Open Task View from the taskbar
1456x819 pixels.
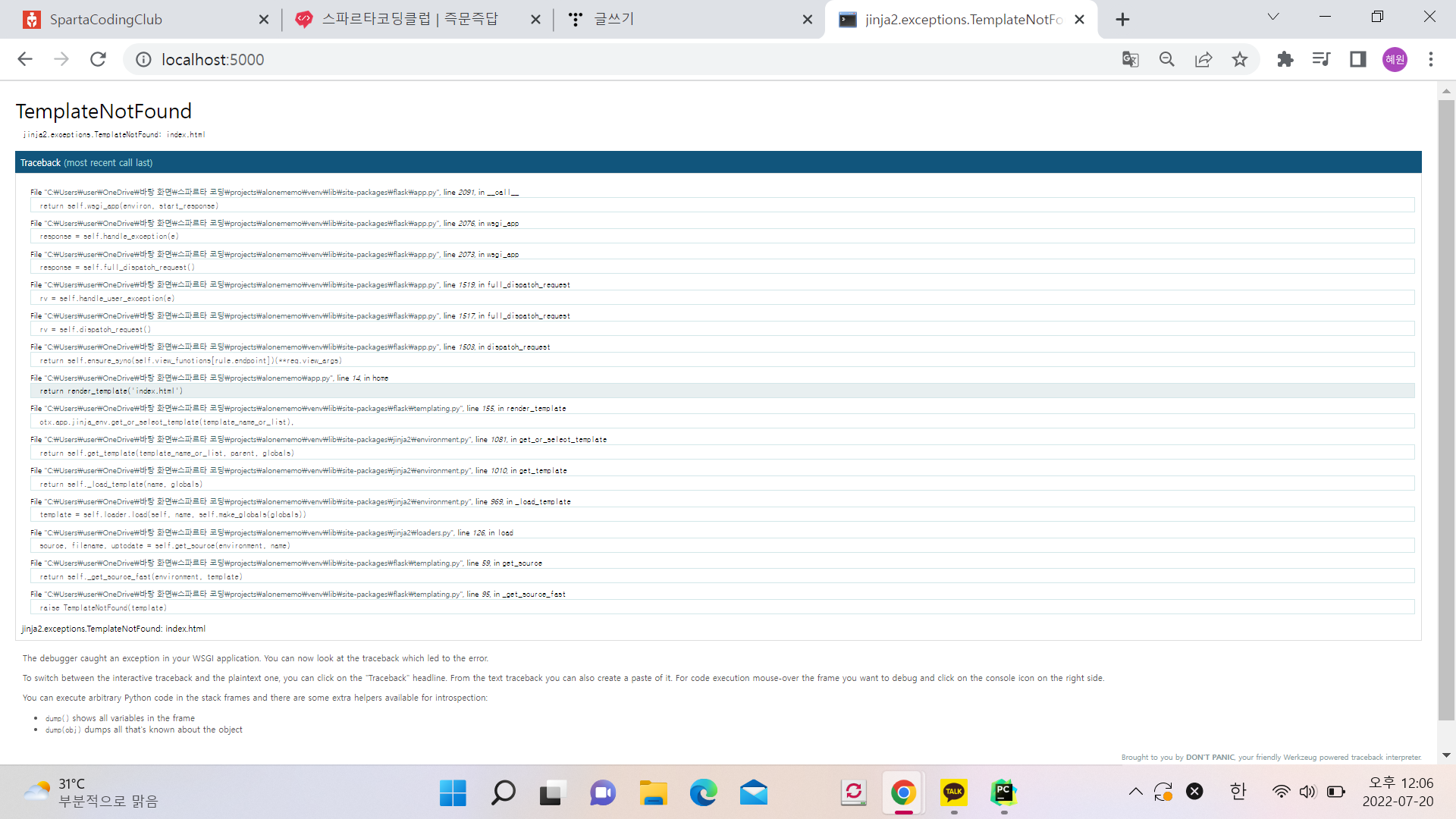click(553, 793)
